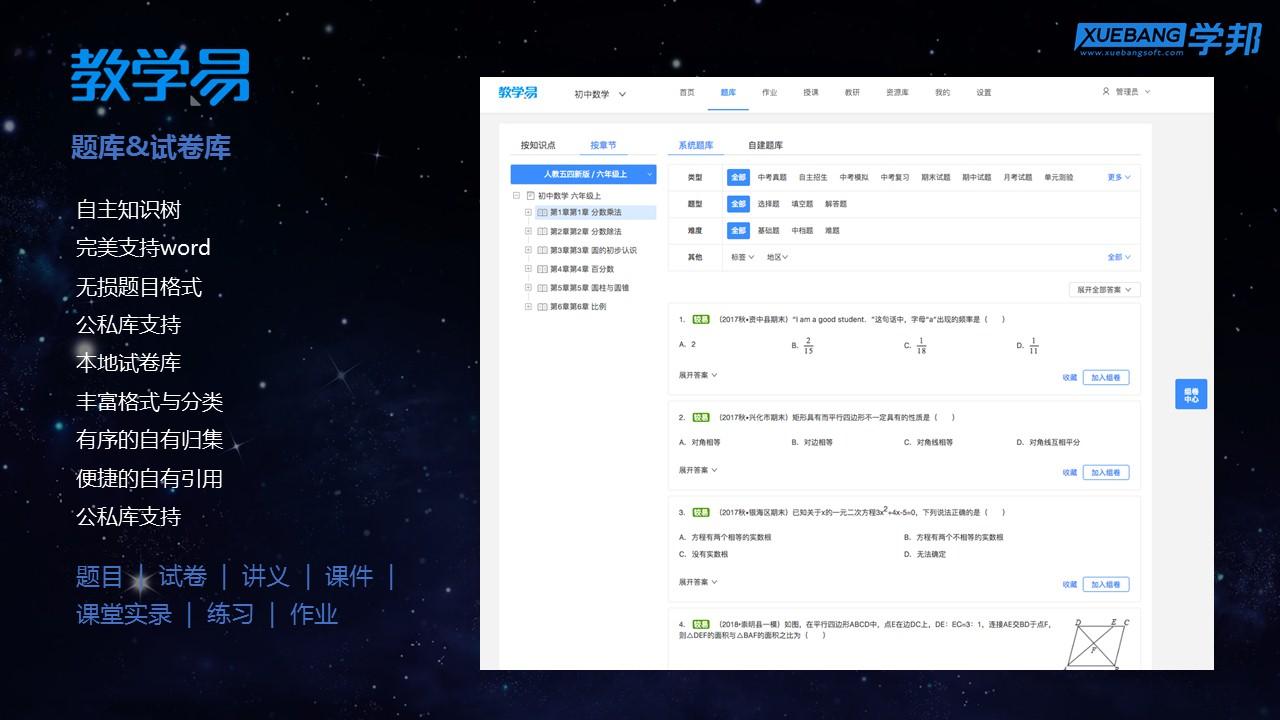Filter difficulty by 中档题
1280x720 pixels.
tap(802, 231)
